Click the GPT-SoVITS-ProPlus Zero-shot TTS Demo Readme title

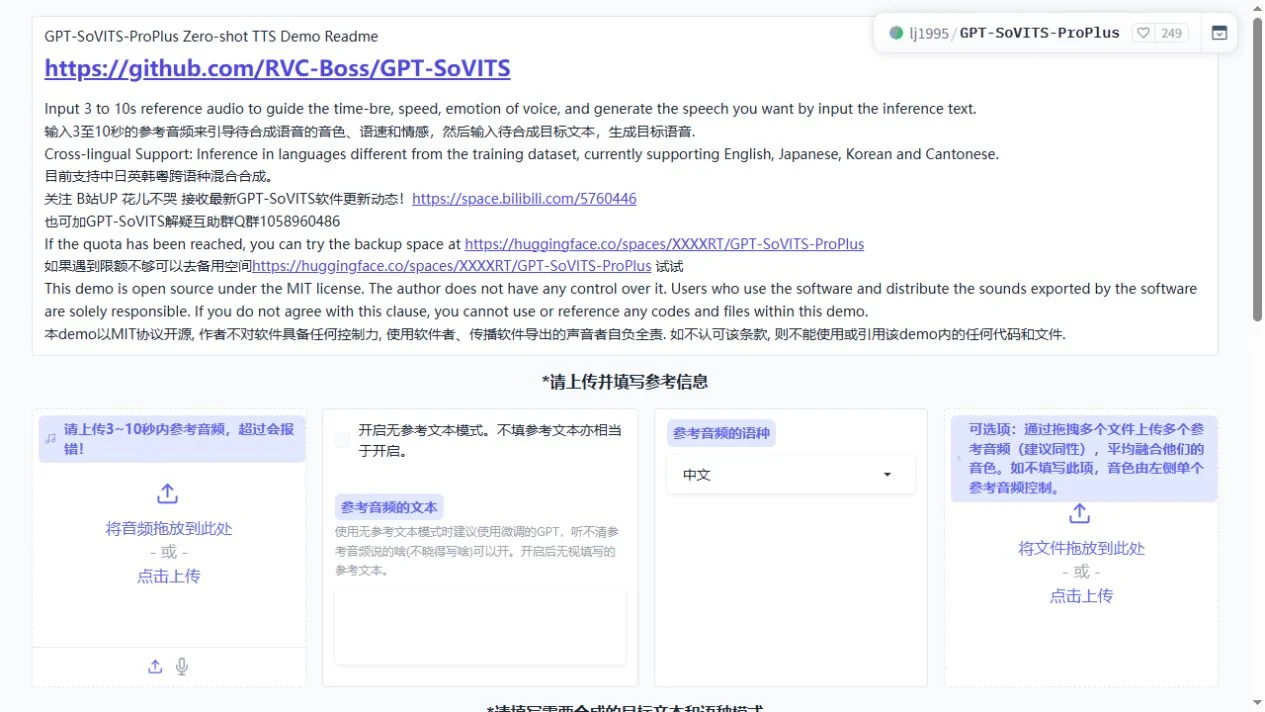tap(211, 36)
